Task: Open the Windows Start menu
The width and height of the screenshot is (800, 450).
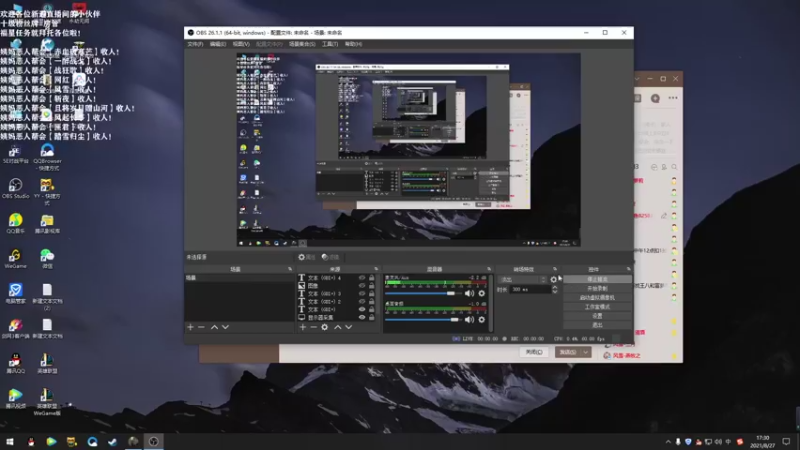Action: tap(10, 441)
